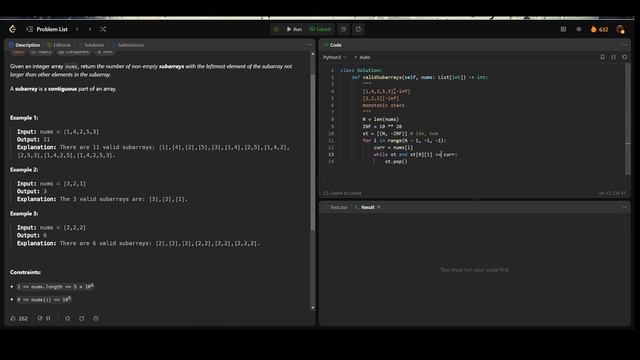Format code with the braces icon
The height and width of the screenshot is (360, 640).
(x=613, y=57)
